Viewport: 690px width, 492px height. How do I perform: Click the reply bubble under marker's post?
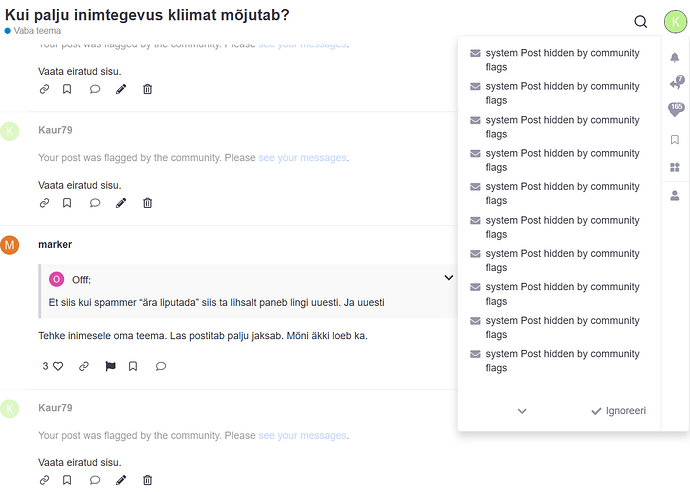[161, 366]
